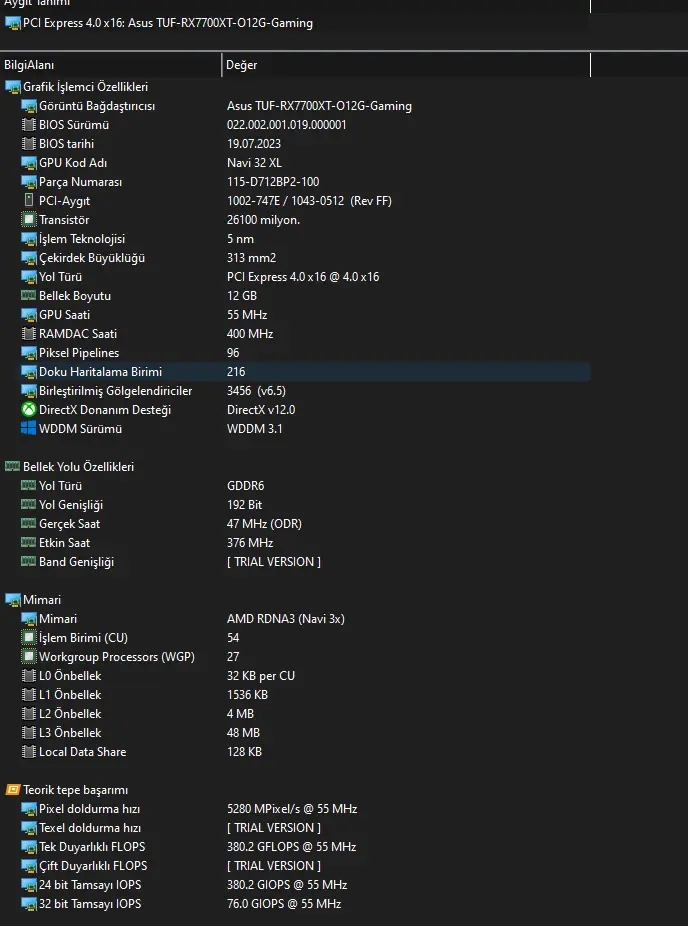The image size is (688, 926).
Task: Click the value 192 Bit
Action: pyautogui.click(x=244, y=505)
